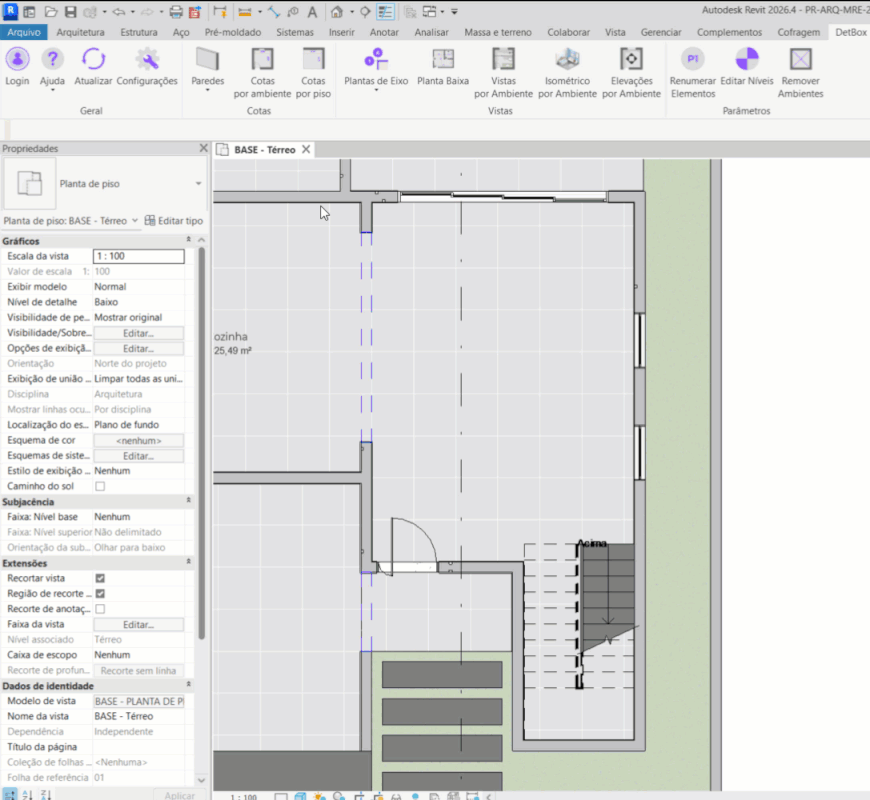Click the <nenhum> Esquema de cor button
This screenshot has width=870, height=800.
pyautogui.click(x=138, y=440)
